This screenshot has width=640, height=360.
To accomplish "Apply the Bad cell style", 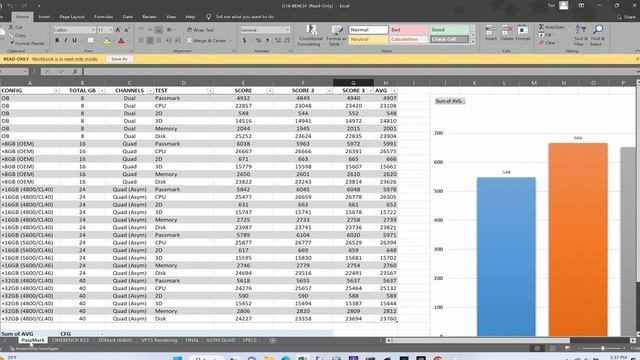I will click(x=409, y=30).
